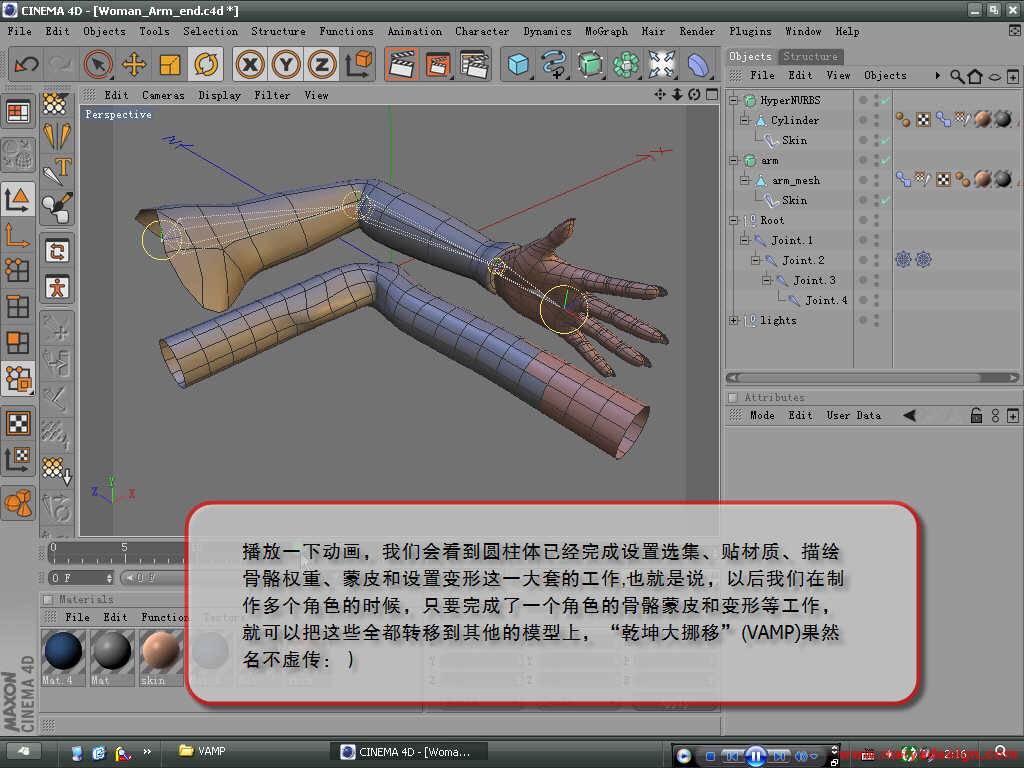
Task: Select the Joint.4 object
Action: pos(825,300)
